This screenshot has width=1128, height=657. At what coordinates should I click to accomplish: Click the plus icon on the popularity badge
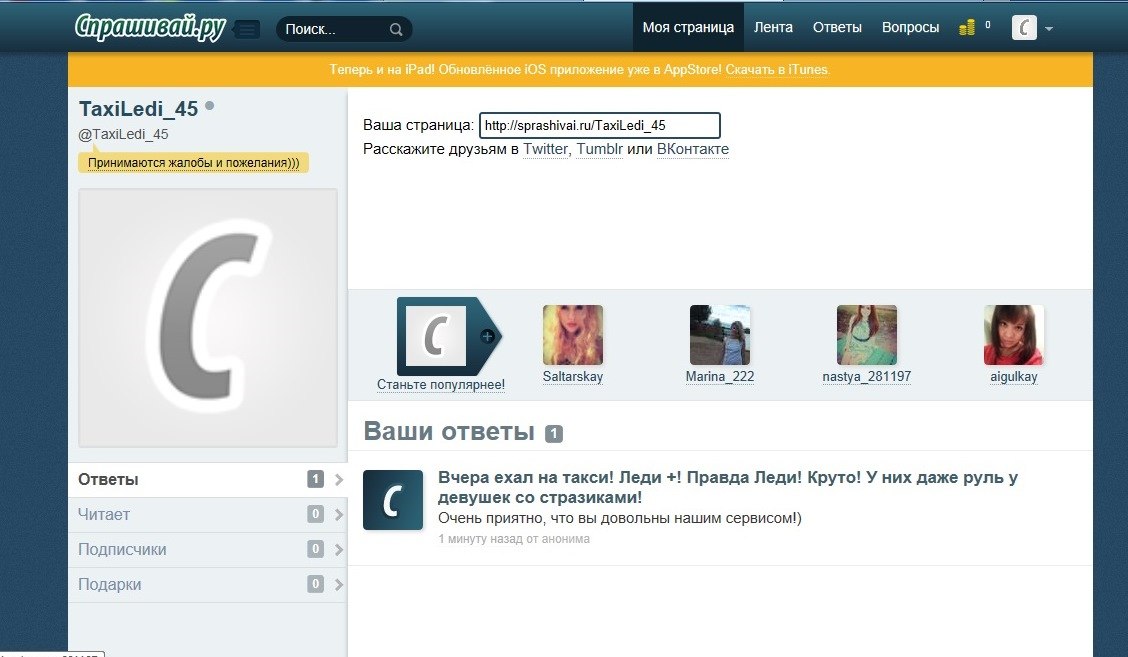point(487,336)
